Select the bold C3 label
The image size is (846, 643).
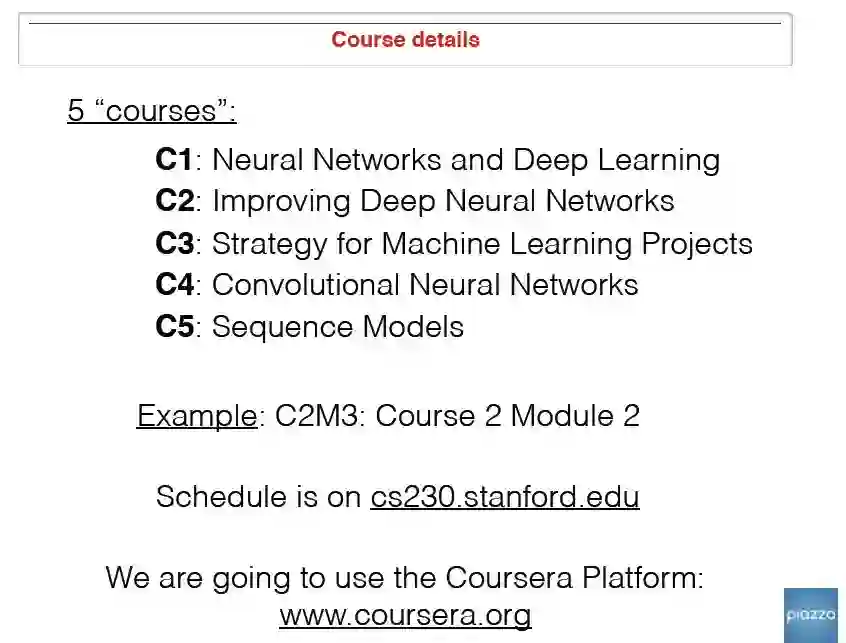pyautogui.click(x=175, y=243)
